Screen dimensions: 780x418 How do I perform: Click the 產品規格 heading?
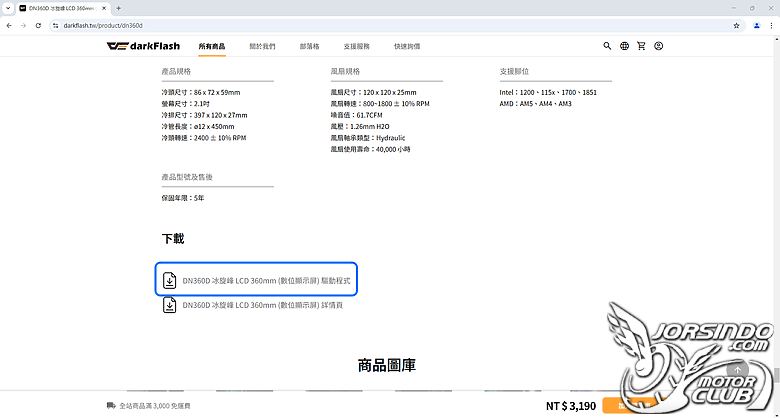tap(176, 71)
